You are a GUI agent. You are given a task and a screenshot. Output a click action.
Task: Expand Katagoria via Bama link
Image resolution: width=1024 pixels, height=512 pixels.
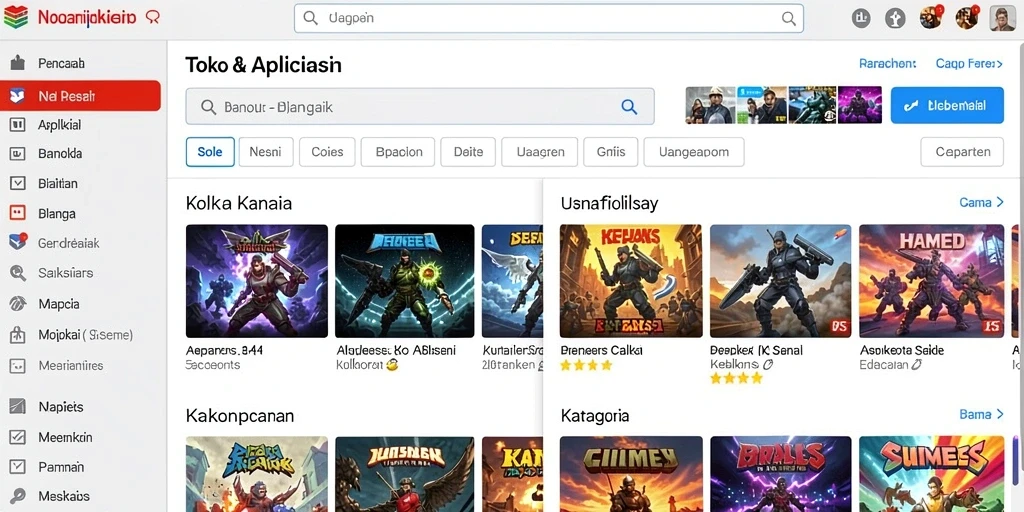pyautogui.click(x=982, y=414)
